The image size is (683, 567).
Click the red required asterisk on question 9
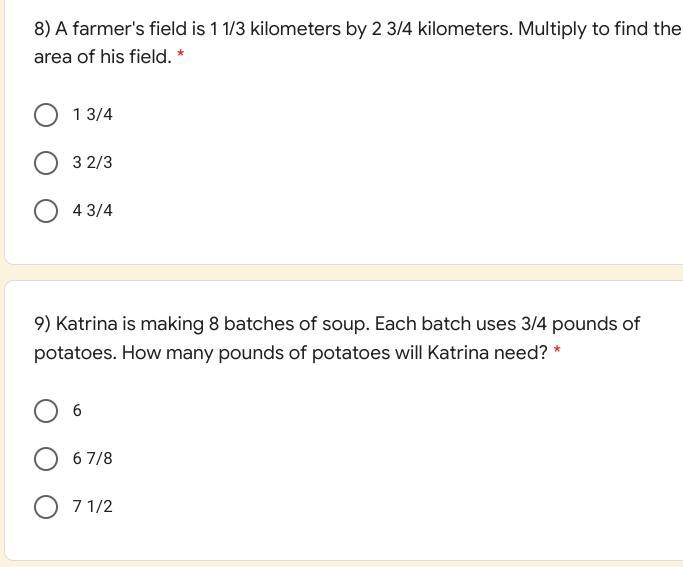coord(556,350)
